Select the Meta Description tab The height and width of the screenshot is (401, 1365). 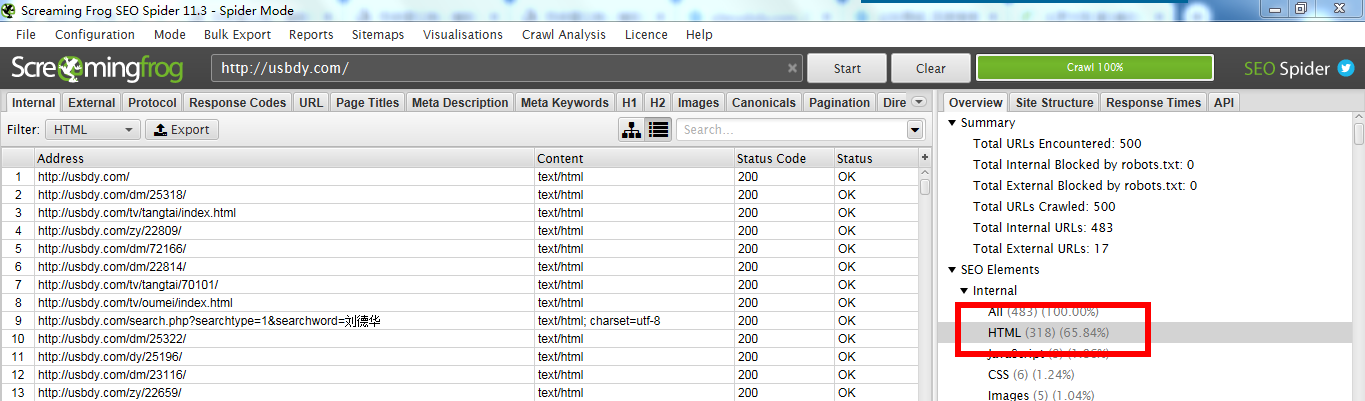(x=460, y=102)
